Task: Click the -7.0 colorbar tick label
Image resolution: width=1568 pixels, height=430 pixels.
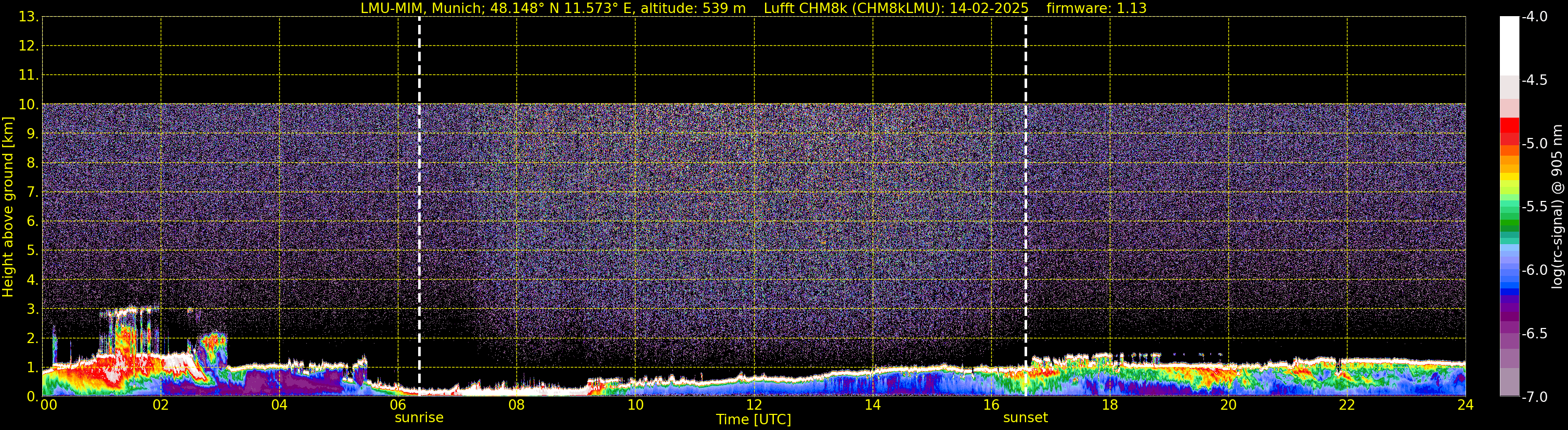Action: [1535, 397]
